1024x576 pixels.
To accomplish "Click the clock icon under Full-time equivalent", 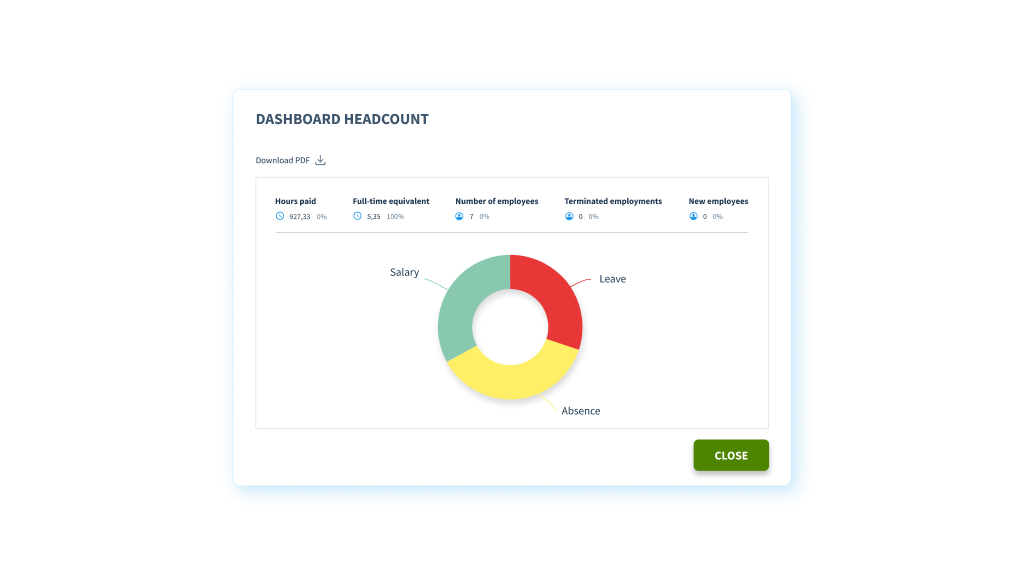I will point(357,216).
